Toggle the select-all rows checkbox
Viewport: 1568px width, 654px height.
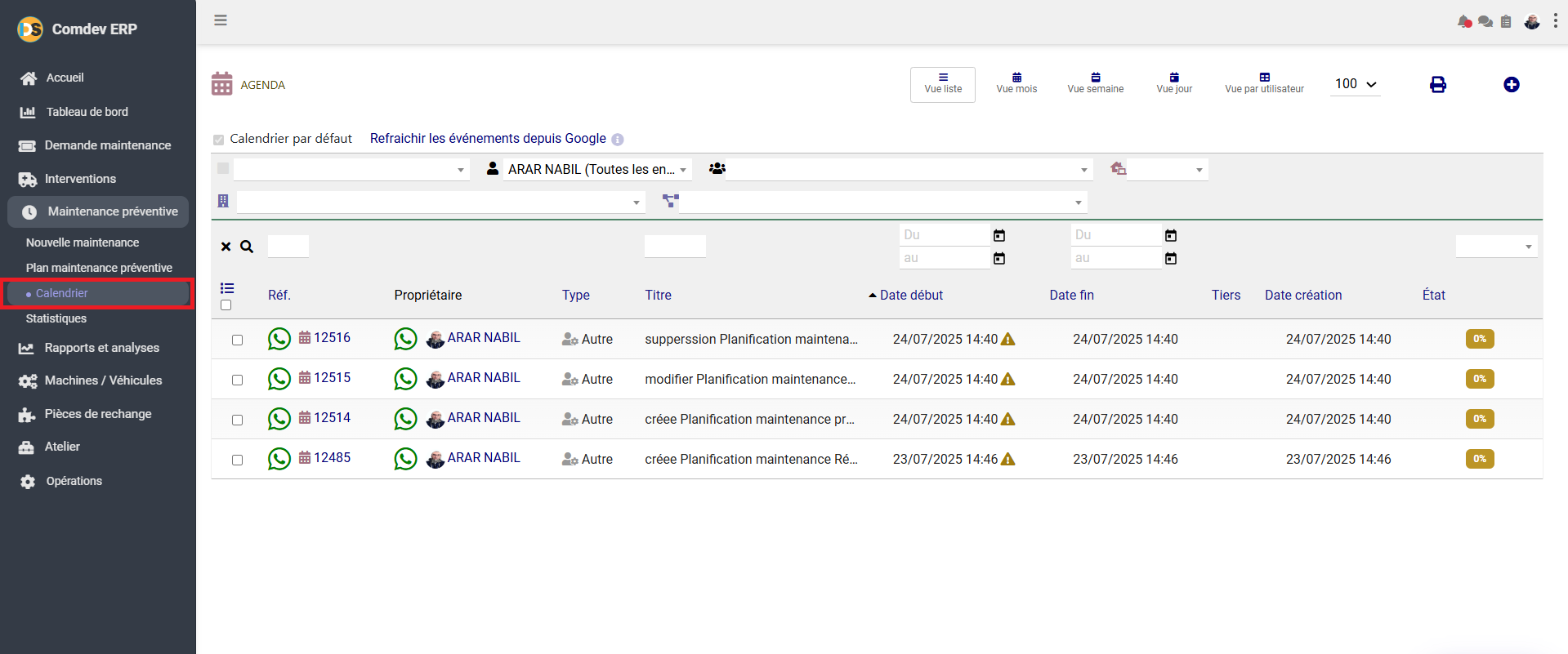pyautogui.click(x=226, y=305)
